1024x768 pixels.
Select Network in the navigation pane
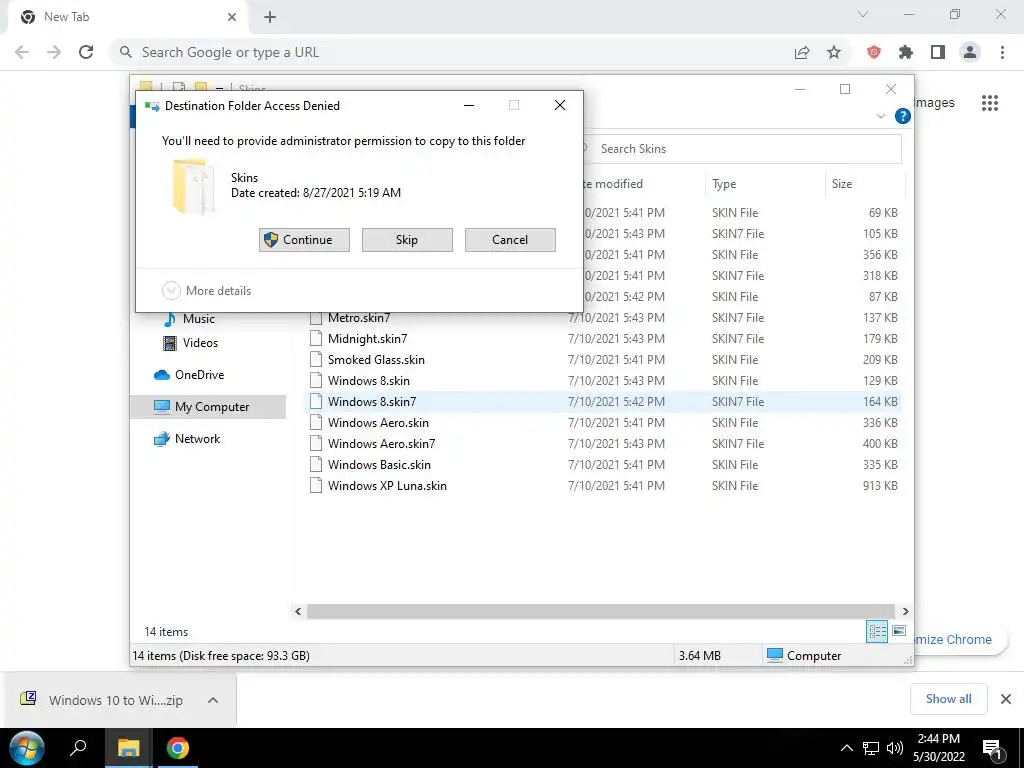pyautogui.click(x=197, y=439)
